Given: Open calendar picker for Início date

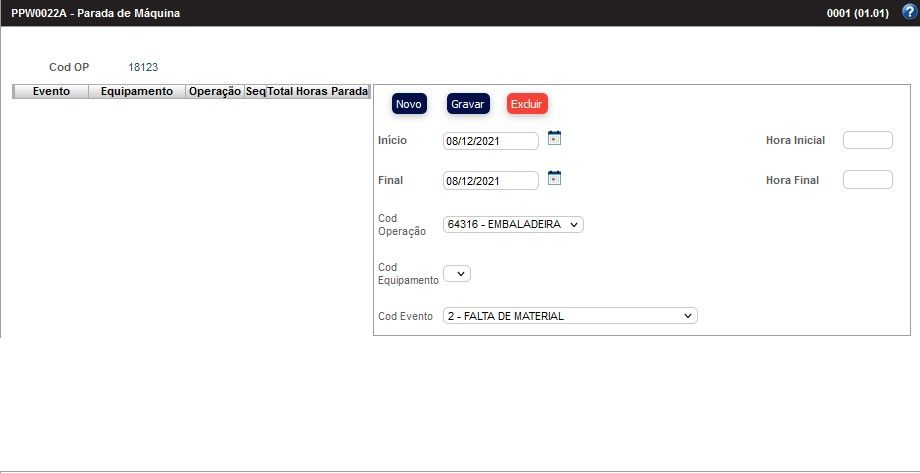Looking at the screenshot, I should 555,139.
